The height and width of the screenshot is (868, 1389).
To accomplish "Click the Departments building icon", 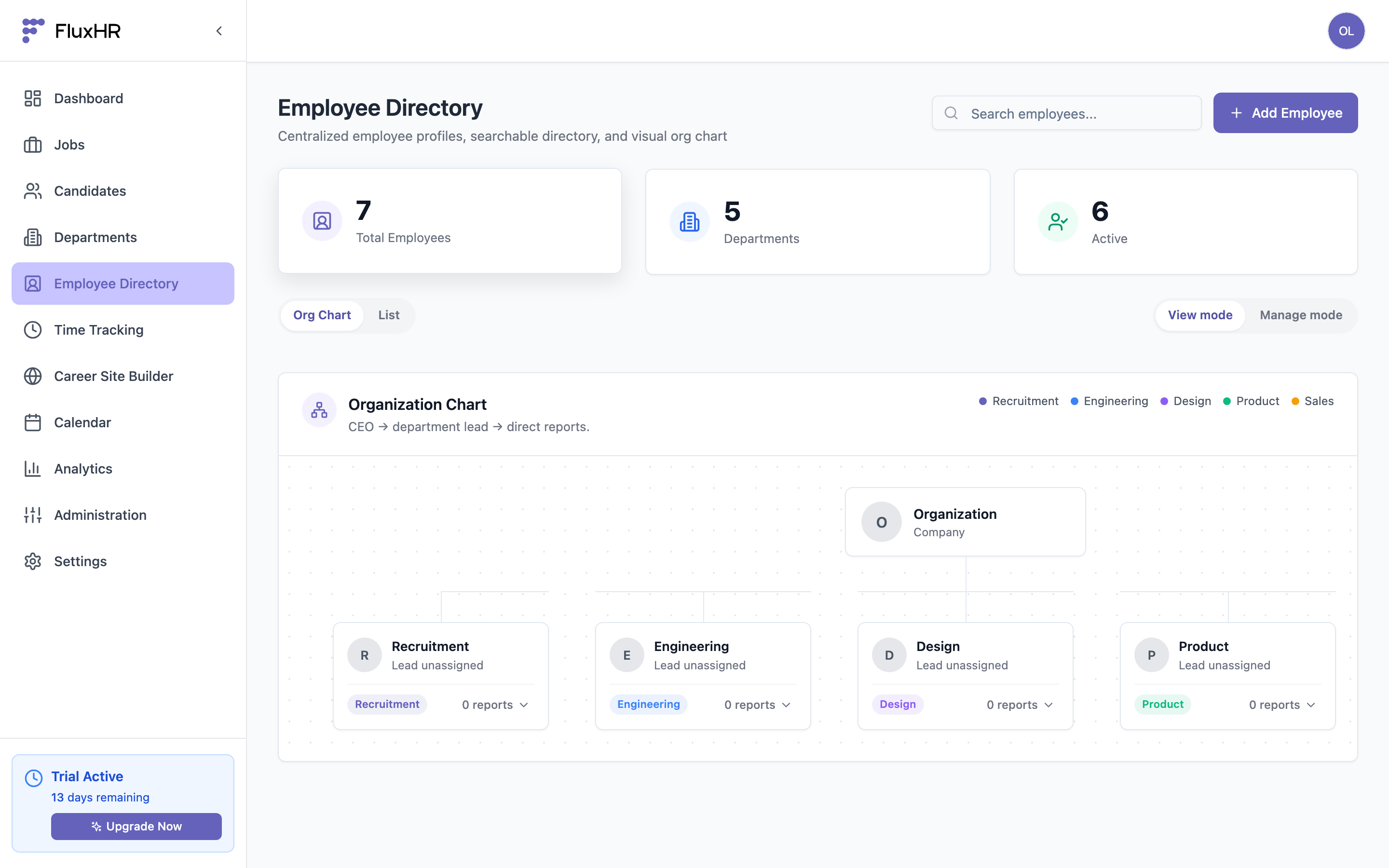I will pyautogui.click(x=33, y=237).
